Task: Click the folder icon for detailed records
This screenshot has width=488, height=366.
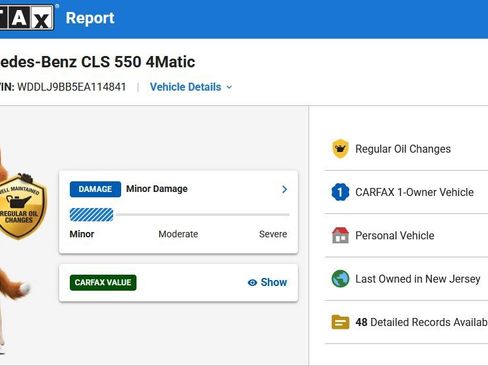Action: click(x=340, y=322)
